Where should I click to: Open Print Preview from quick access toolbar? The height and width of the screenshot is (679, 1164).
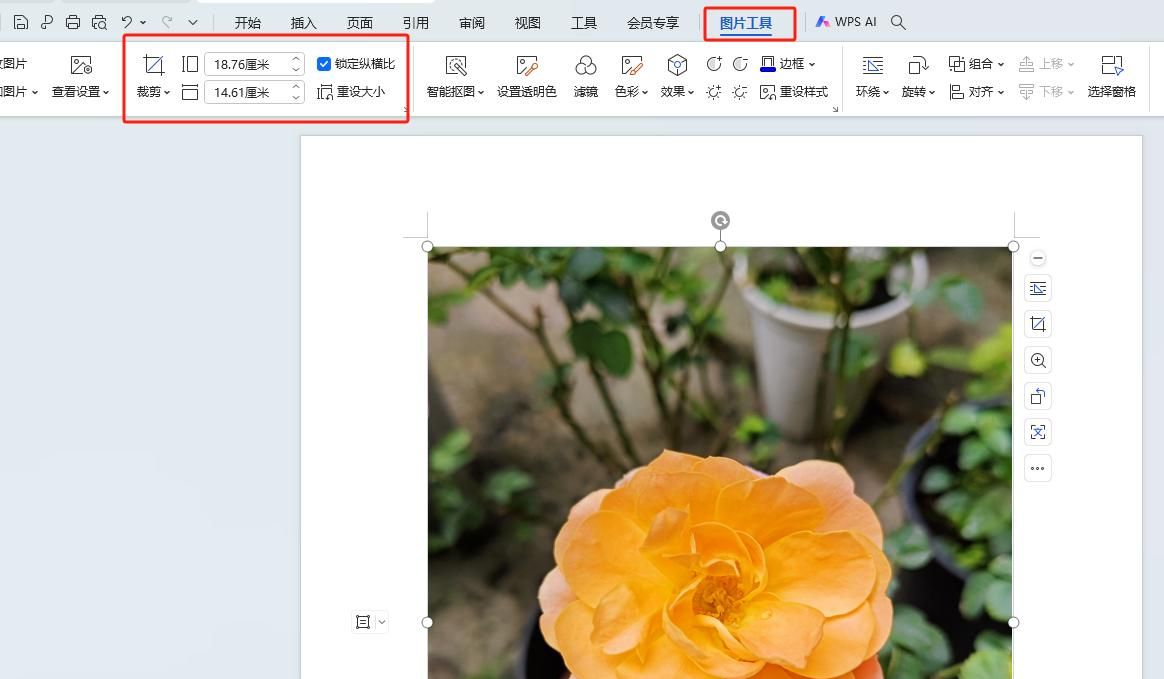(x=99, y=22)
